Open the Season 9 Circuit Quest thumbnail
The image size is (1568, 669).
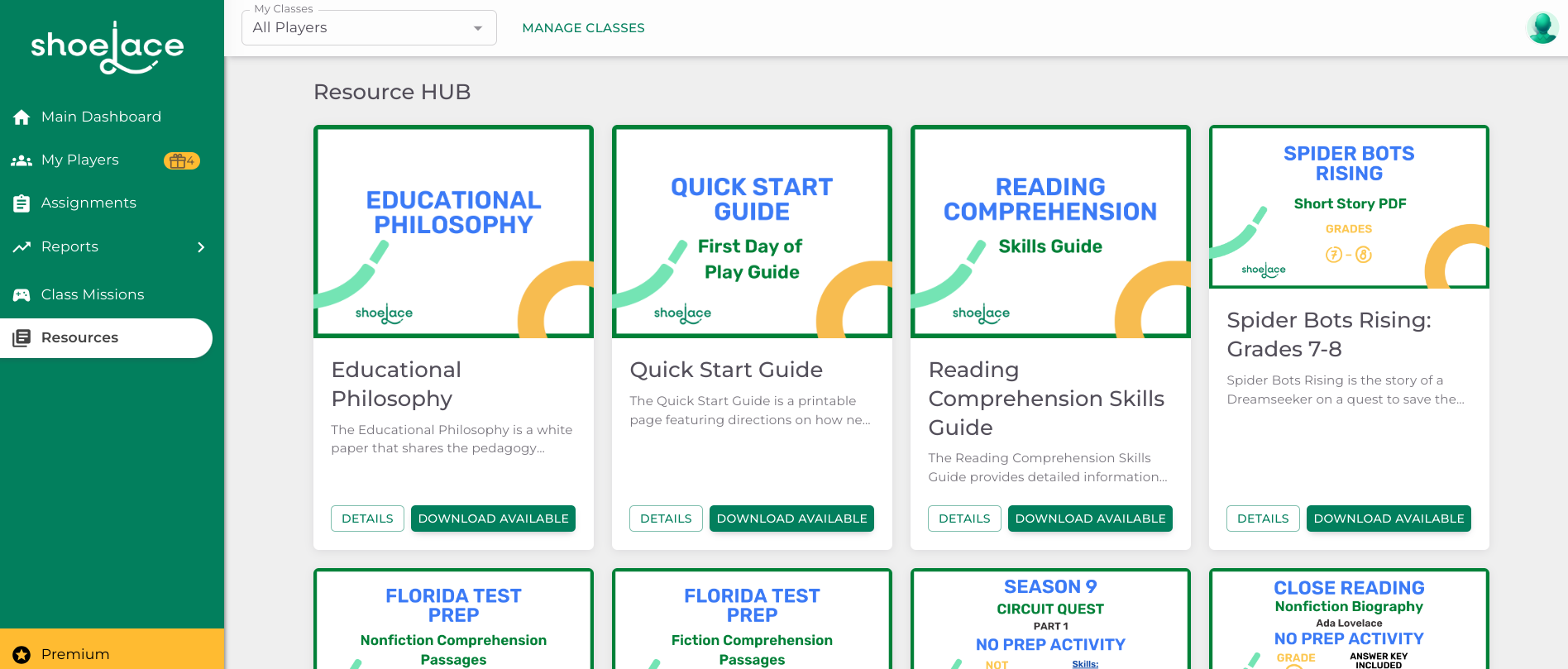point(1050,619)
